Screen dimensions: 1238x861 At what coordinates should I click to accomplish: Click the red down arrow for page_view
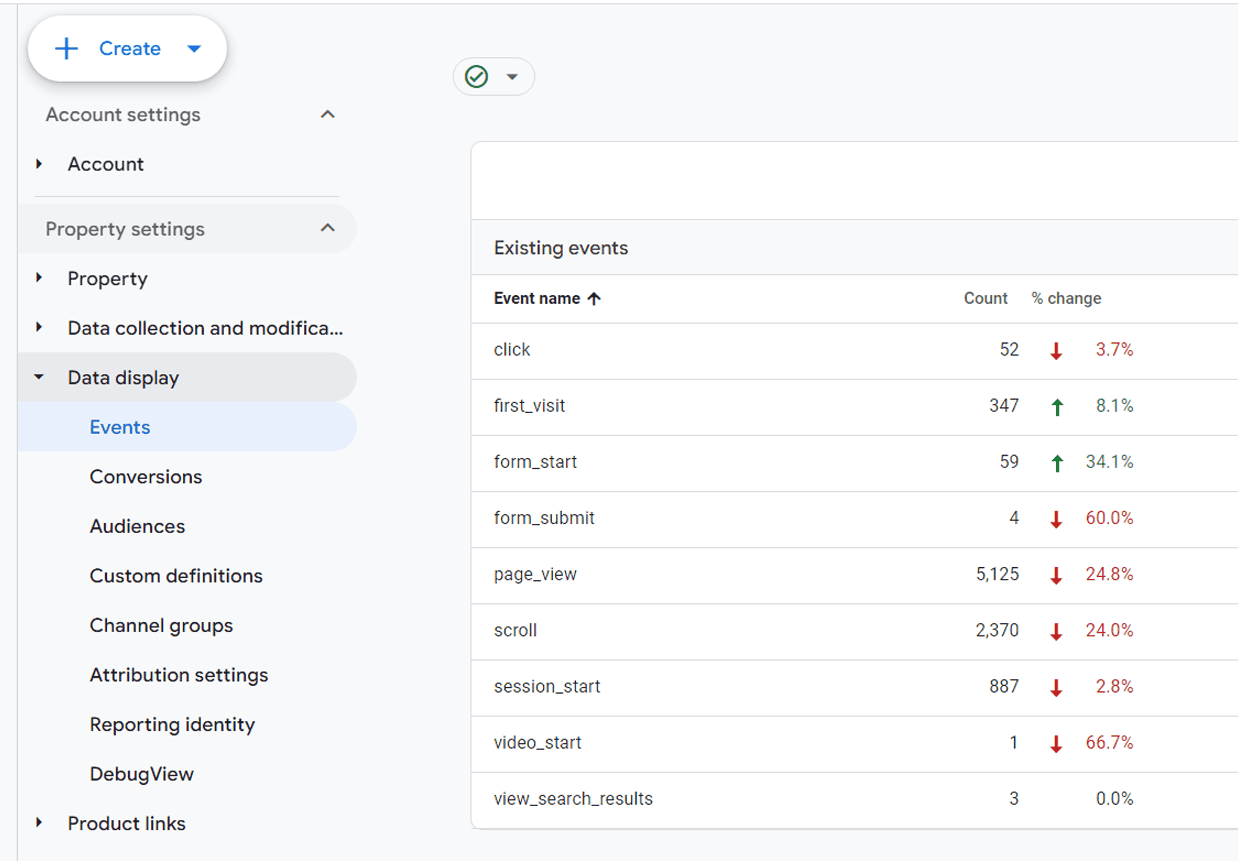(x=1056, y=575)
